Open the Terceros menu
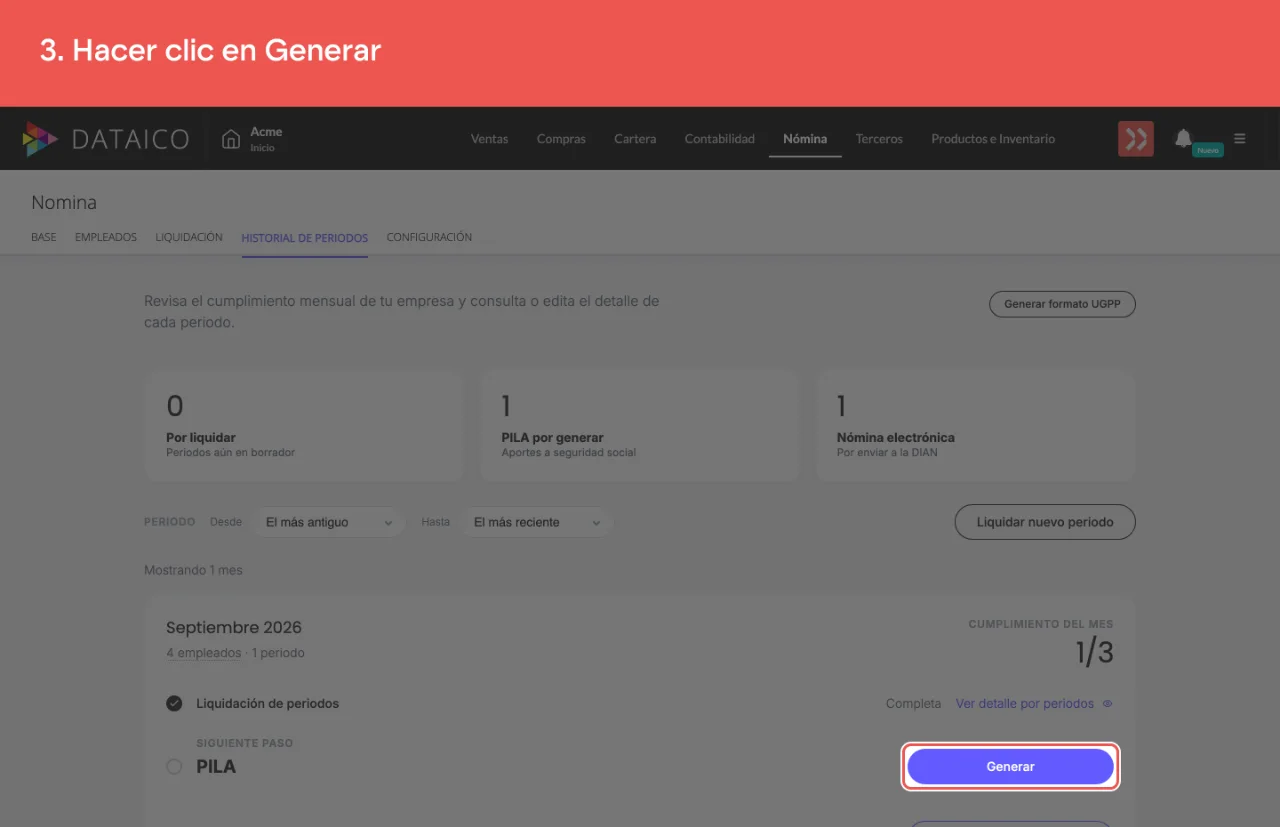The width and height of the screenshot is (1280, 827). pyautogui.click(x=879, y=139)
